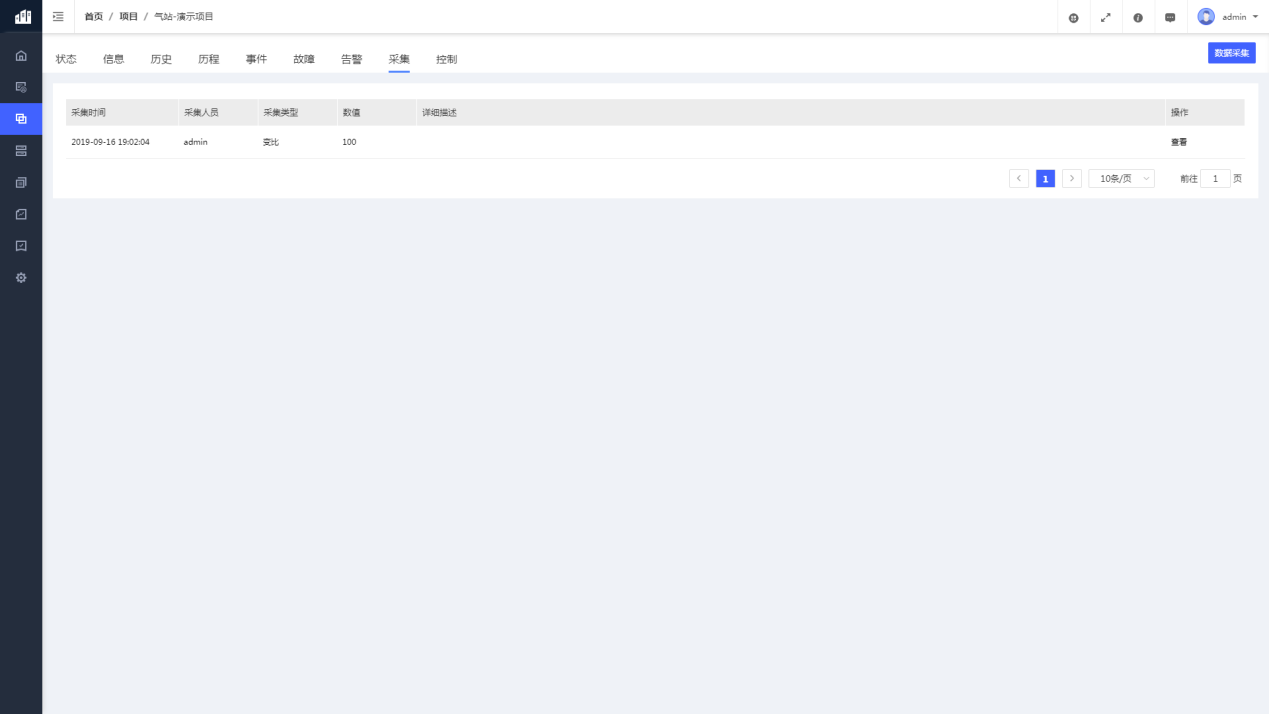Expand the admin user dropdown
This screenshot has height=714, width=1269.
[x=1228, y=17]
